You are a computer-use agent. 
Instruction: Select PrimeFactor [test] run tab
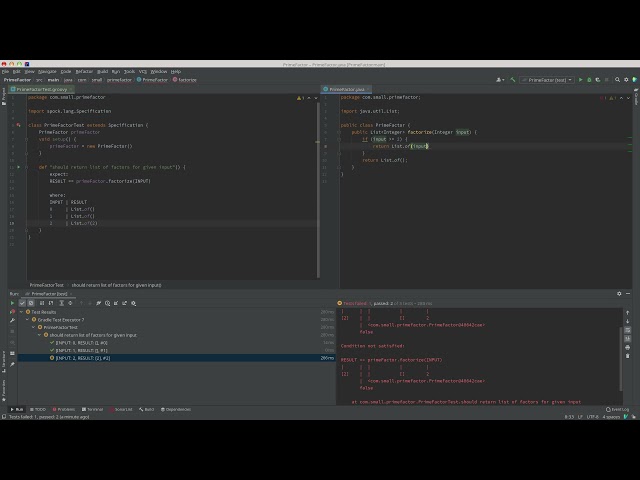pyautogui.click(x=49, y=294)
